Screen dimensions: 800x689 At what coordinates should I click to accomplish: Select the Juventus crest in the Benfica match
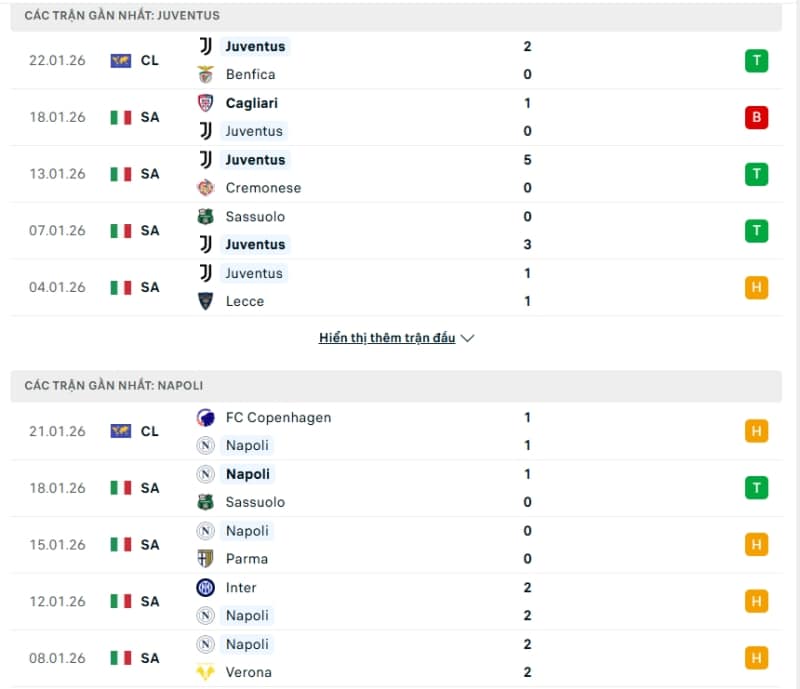206,46
